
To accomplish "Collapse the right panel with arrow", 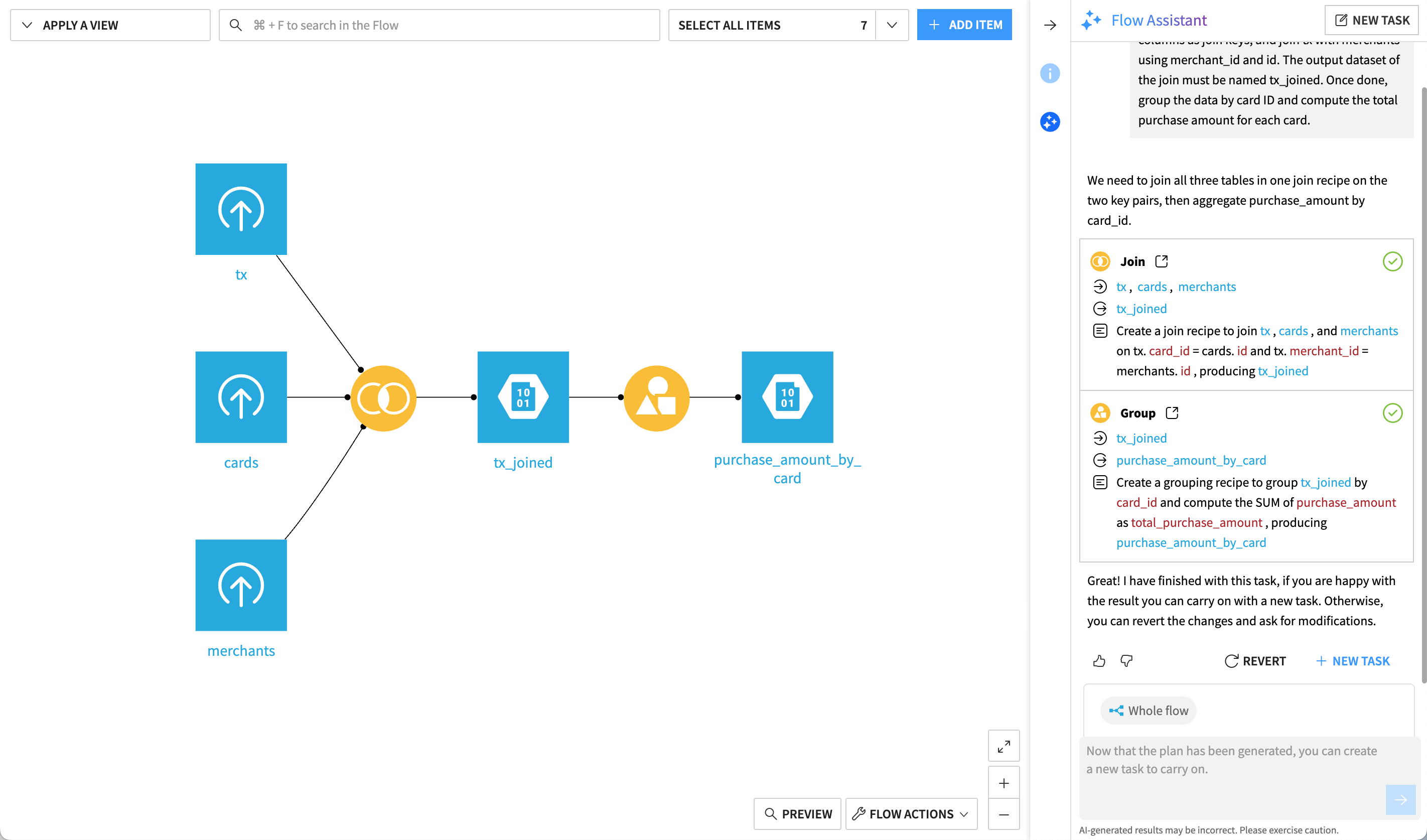I will pyautogui.click(x=1049, y=25).
